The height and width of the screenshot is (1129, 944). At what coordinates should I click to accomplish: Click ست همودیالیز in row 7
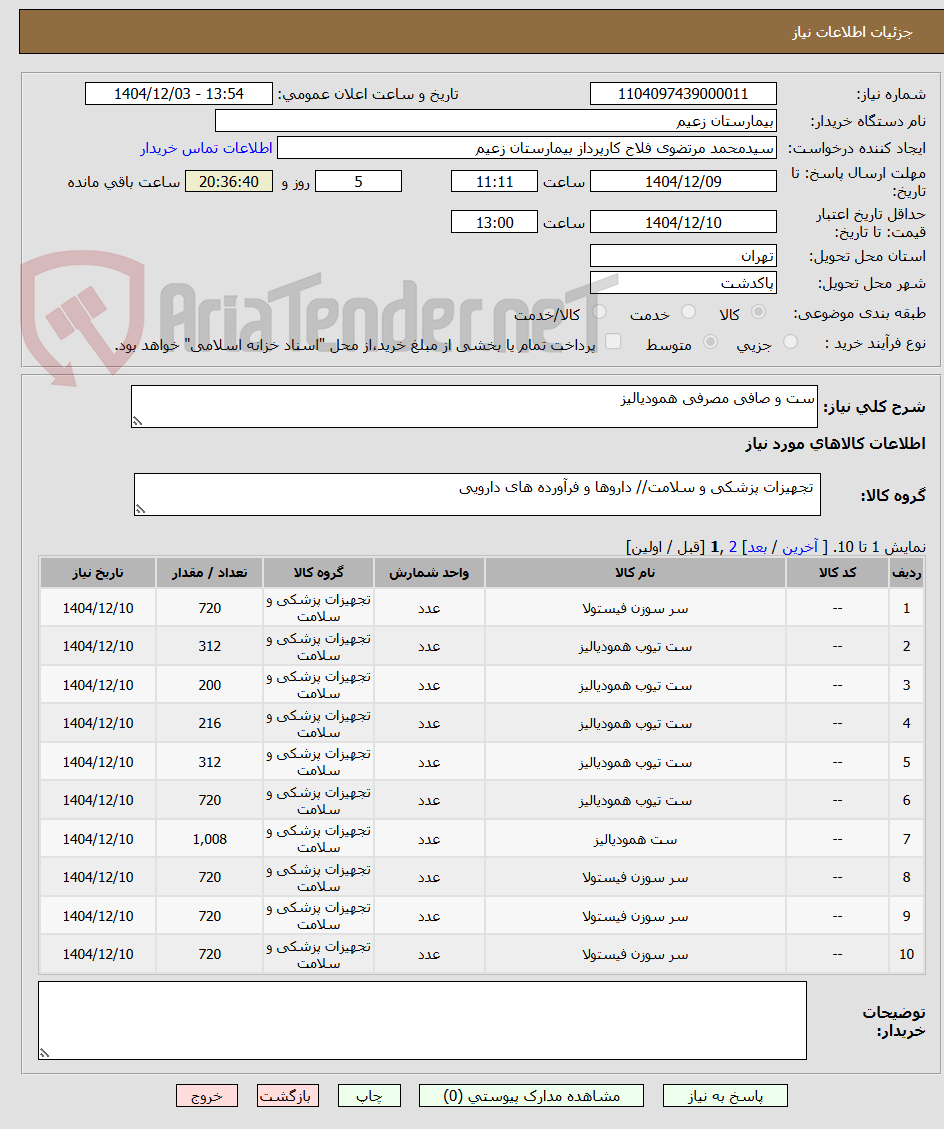tap(635, 840)
